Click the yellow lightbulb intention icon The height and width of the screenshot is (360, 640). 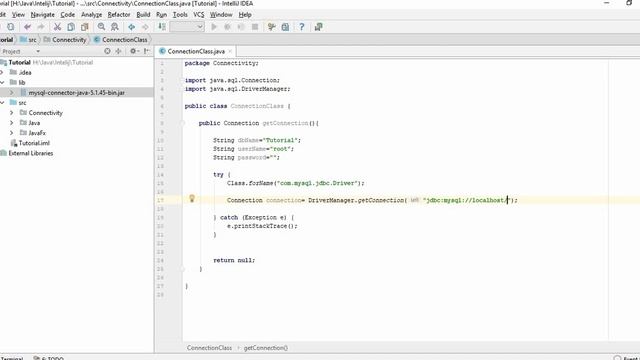coord(192,198)
